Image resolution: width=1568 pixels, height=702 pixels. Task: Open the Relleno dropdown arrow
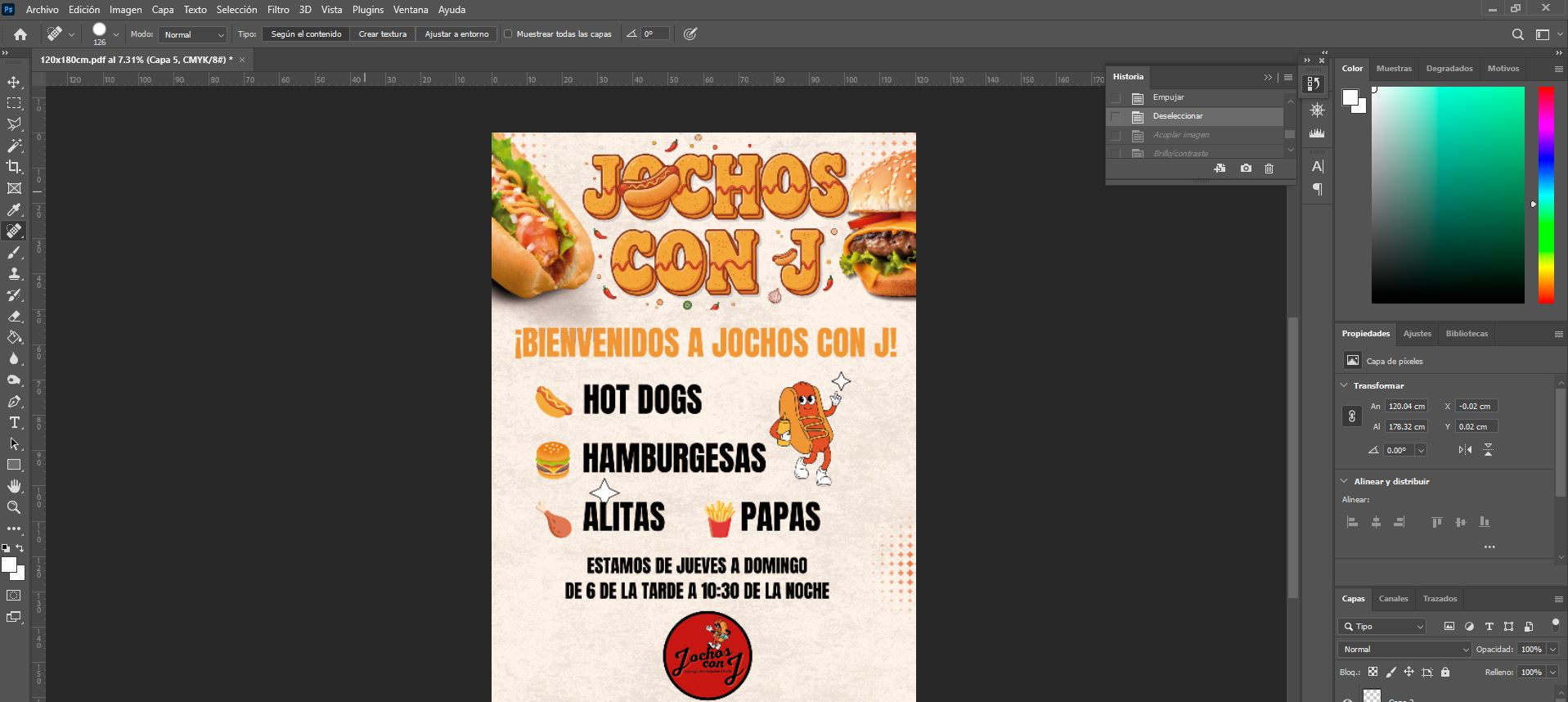(1552, 672)
